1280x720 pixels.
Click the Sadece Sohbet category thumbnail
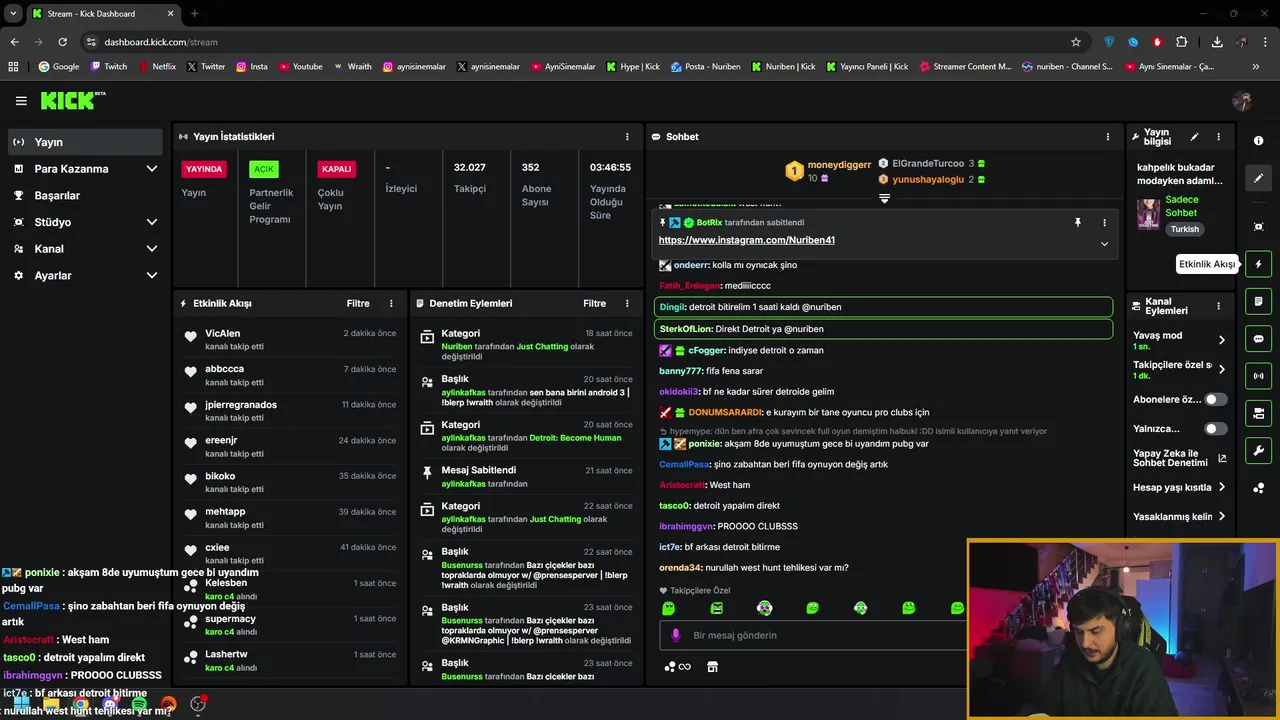coord(1148,215)
